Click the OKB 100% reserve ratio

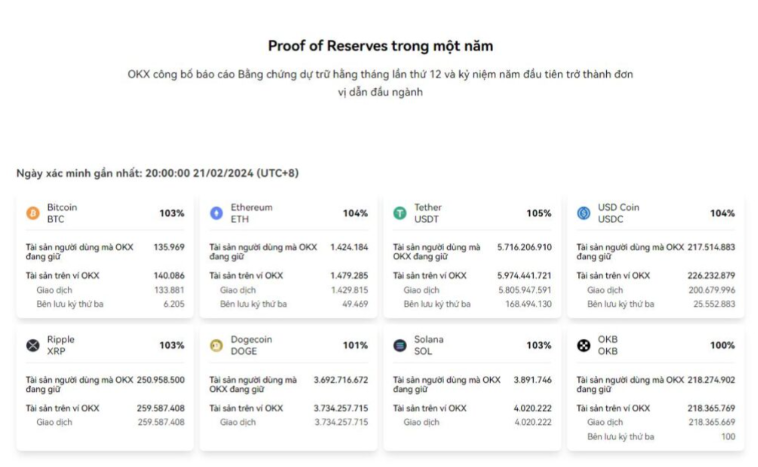722,345
